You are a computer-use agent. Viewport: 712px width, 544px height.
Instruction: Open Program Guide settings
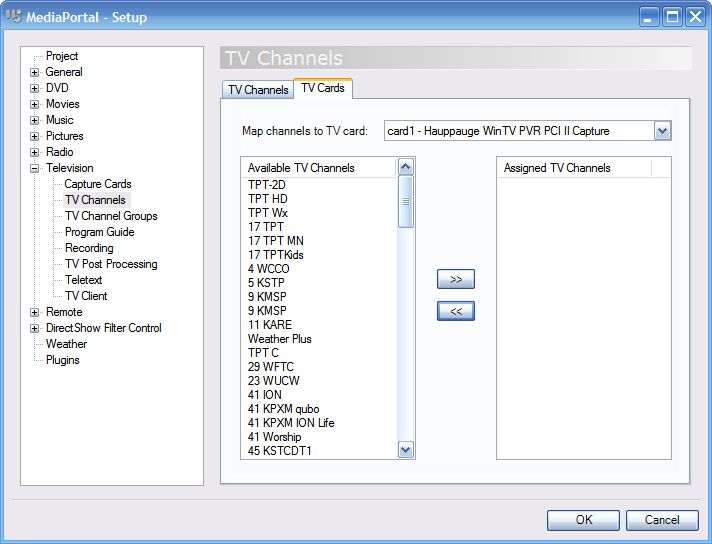pos(99,232)
